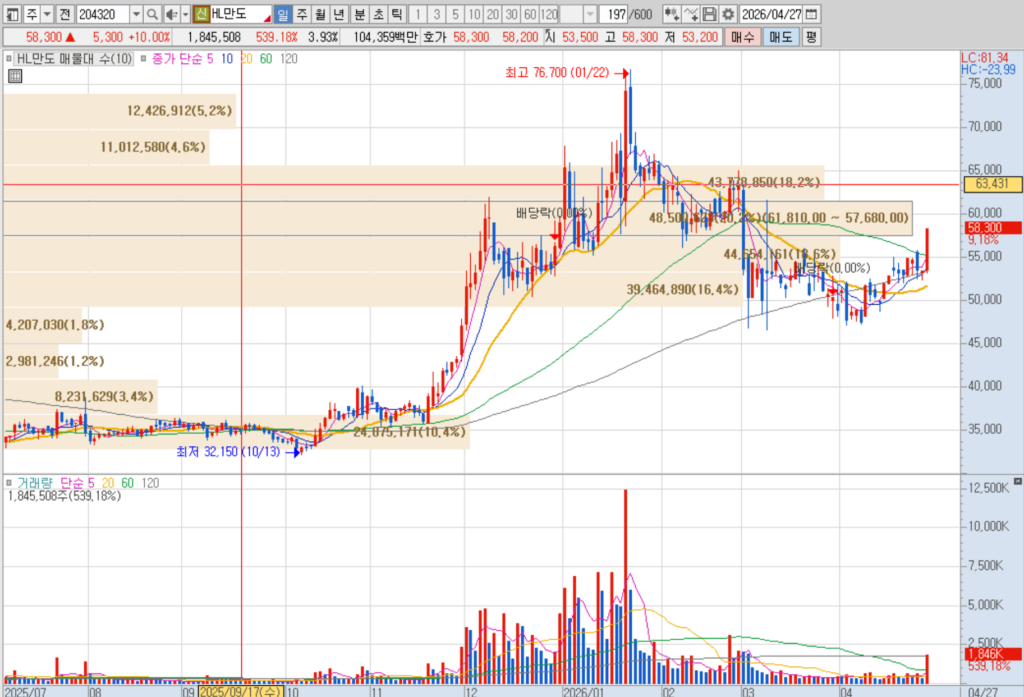Select the daily 일 period
Screen dimensions: 1024x697
coord(283,14)
